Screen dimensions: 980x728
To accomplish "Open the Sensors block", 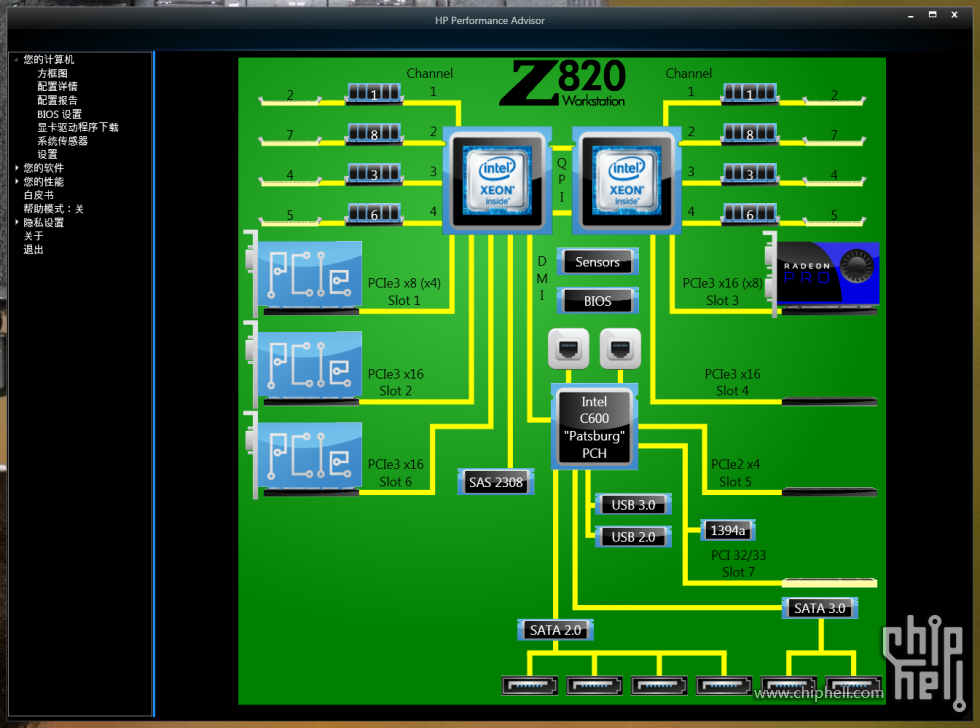I will coord(598,262).
